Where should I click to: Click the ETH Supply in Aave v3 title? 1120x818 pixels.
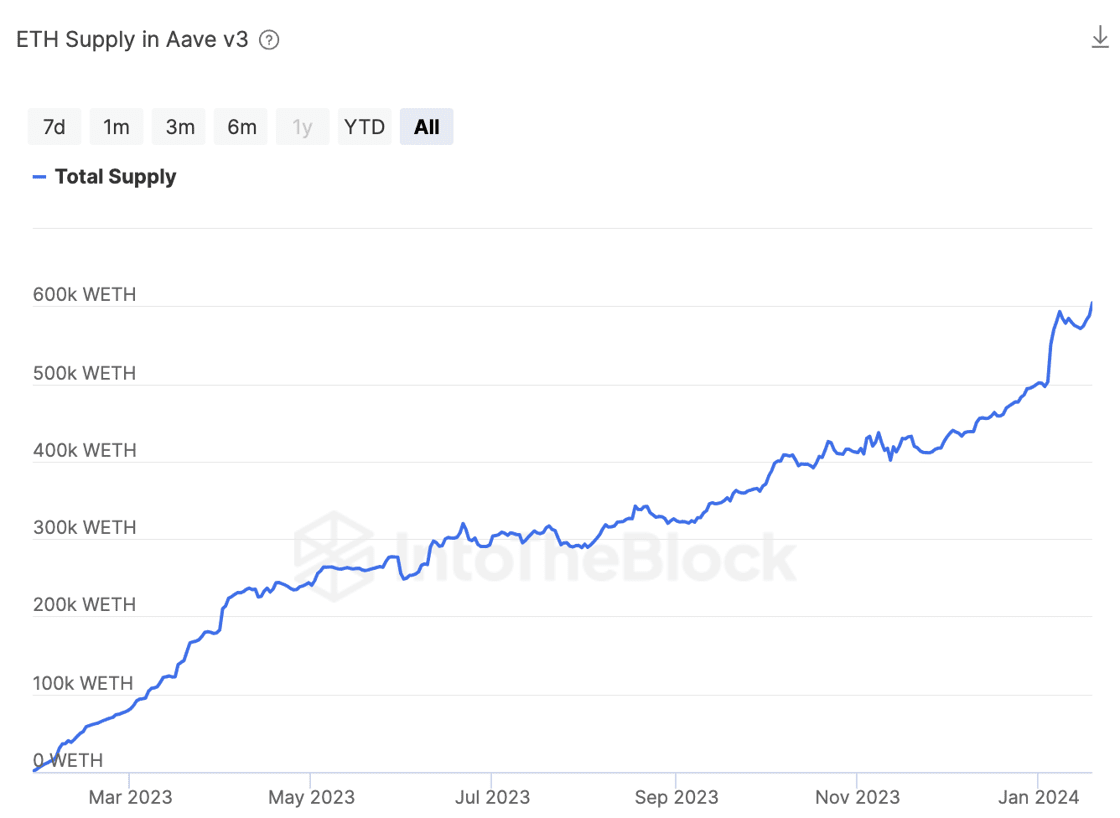132,40
